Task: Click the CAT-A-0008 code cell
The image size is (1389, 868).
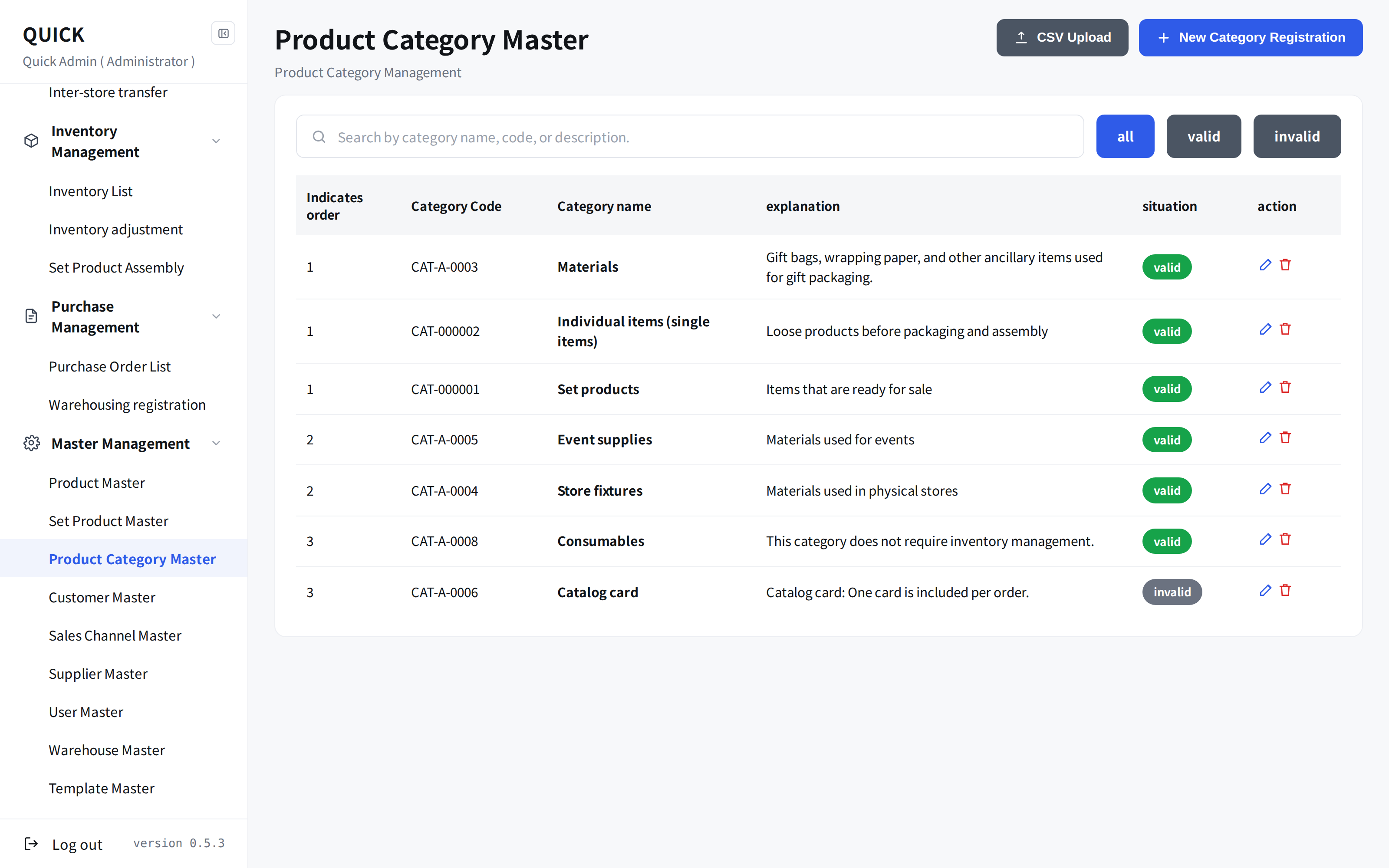Action: coord(444,541)
